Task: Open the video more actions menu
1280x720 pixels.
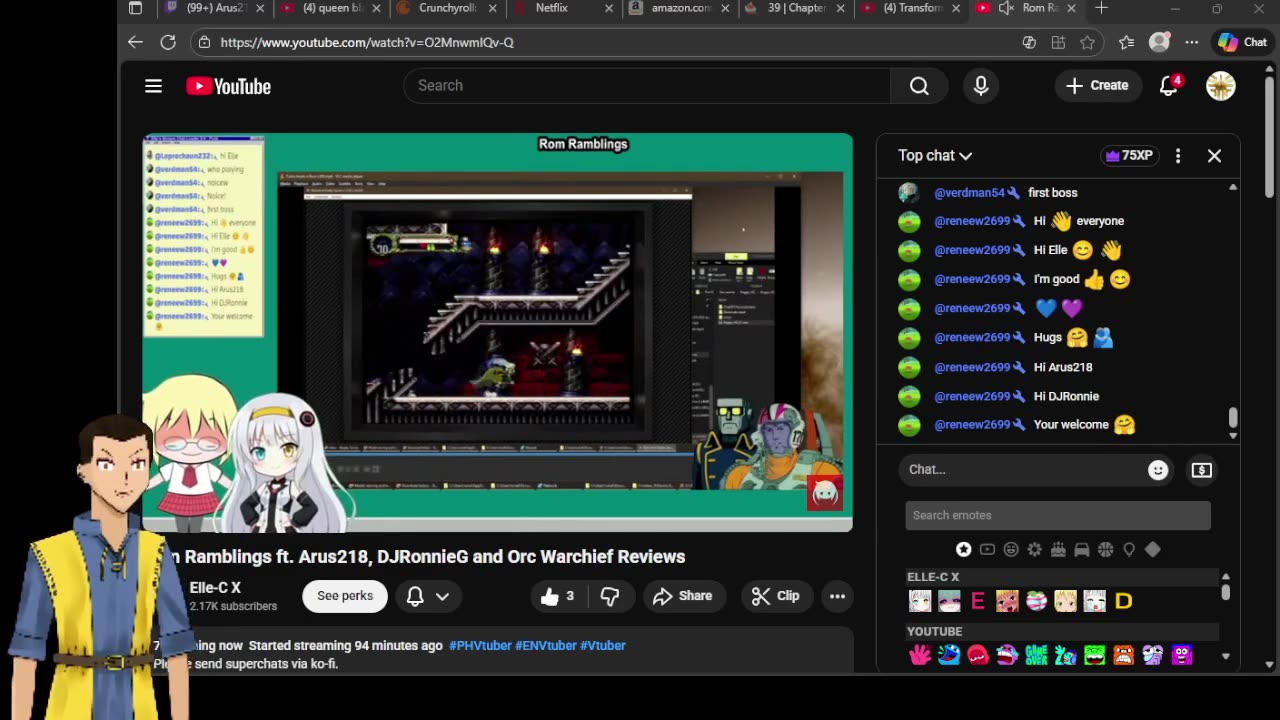Action: point(837,596)
